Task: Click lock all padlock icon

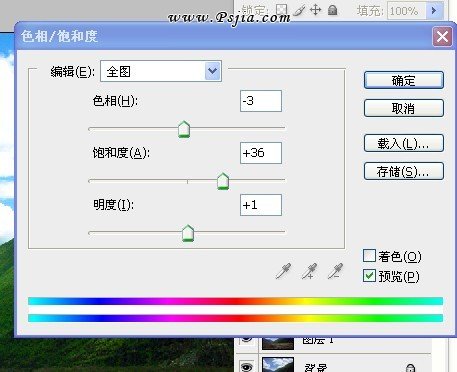Action: (x=332, y=10)
